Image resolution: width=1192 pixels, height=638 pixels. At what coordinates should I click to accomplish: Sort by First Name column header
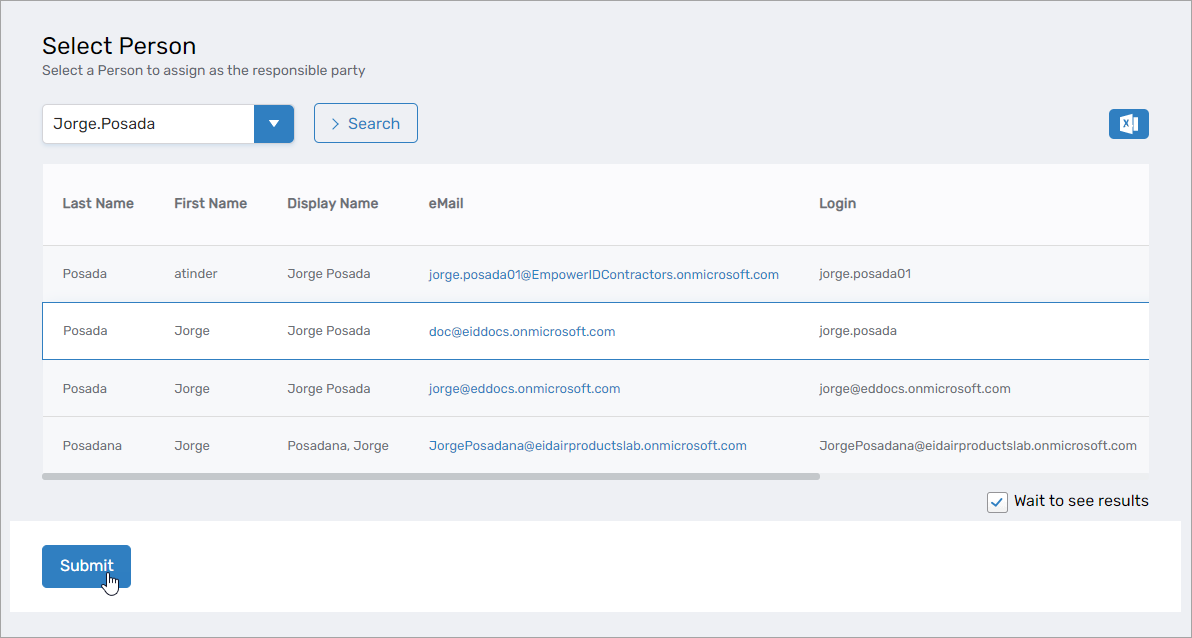point(210,203)
